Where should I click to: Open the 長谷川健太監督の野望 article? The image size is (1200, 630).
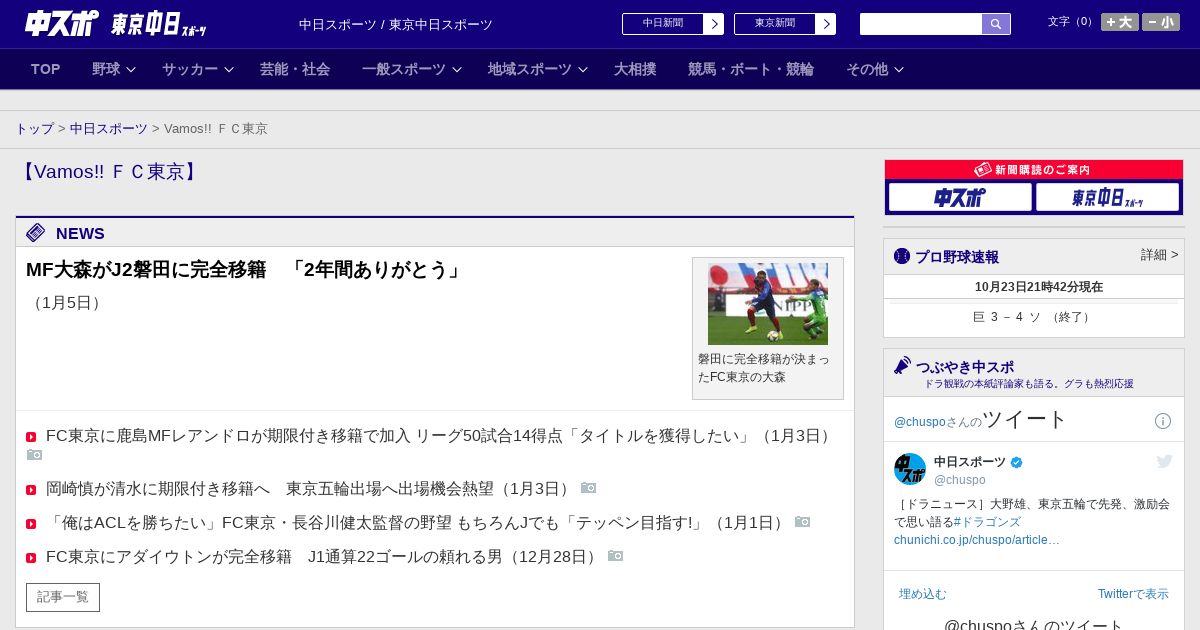click(x=418, y=523)
